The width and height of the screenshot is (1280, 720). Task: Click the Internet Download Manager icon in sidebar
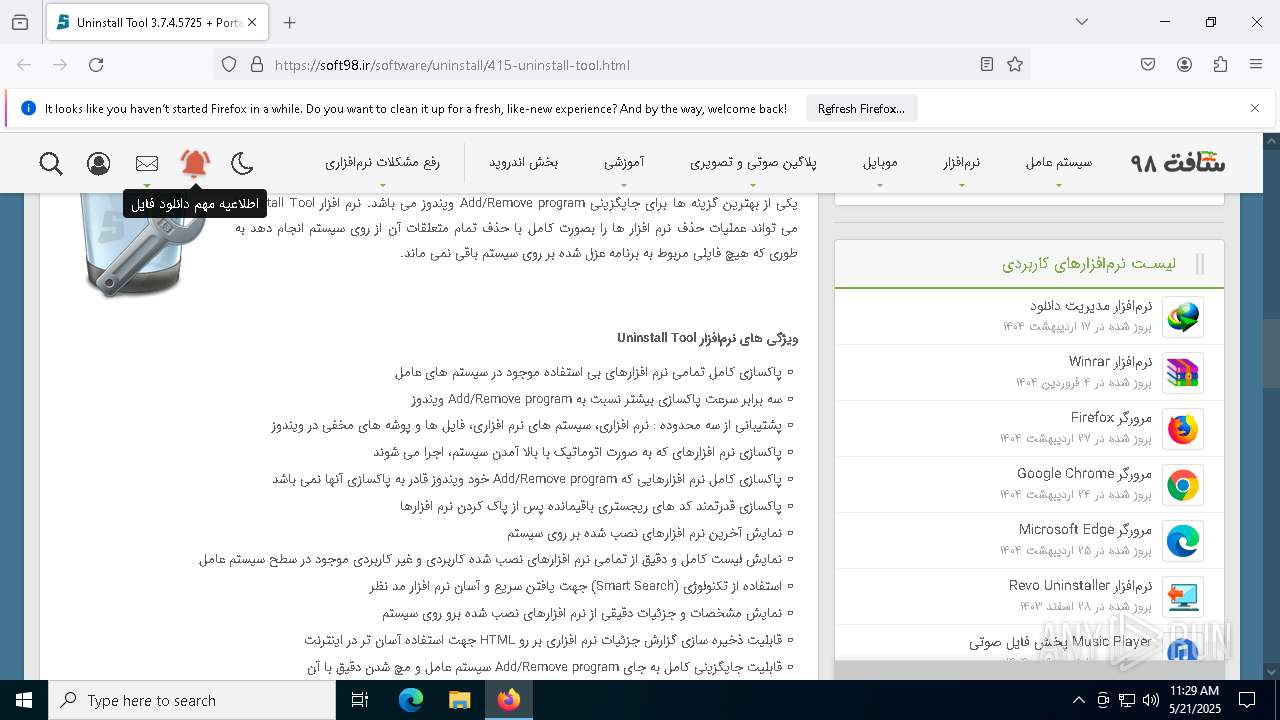[1183, 317]
